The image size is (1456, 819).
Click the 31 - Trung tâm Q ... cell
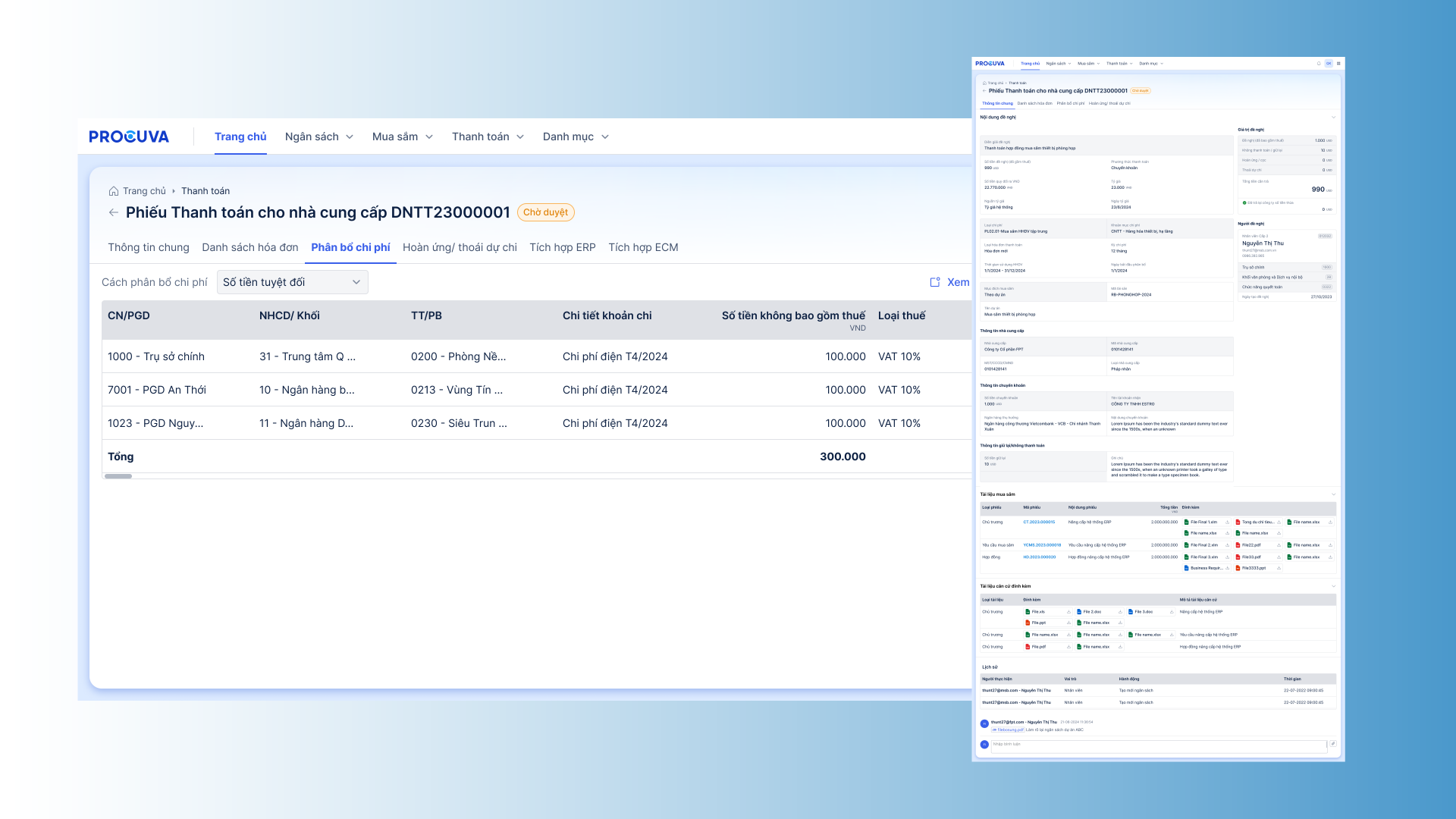click(307, 356)
